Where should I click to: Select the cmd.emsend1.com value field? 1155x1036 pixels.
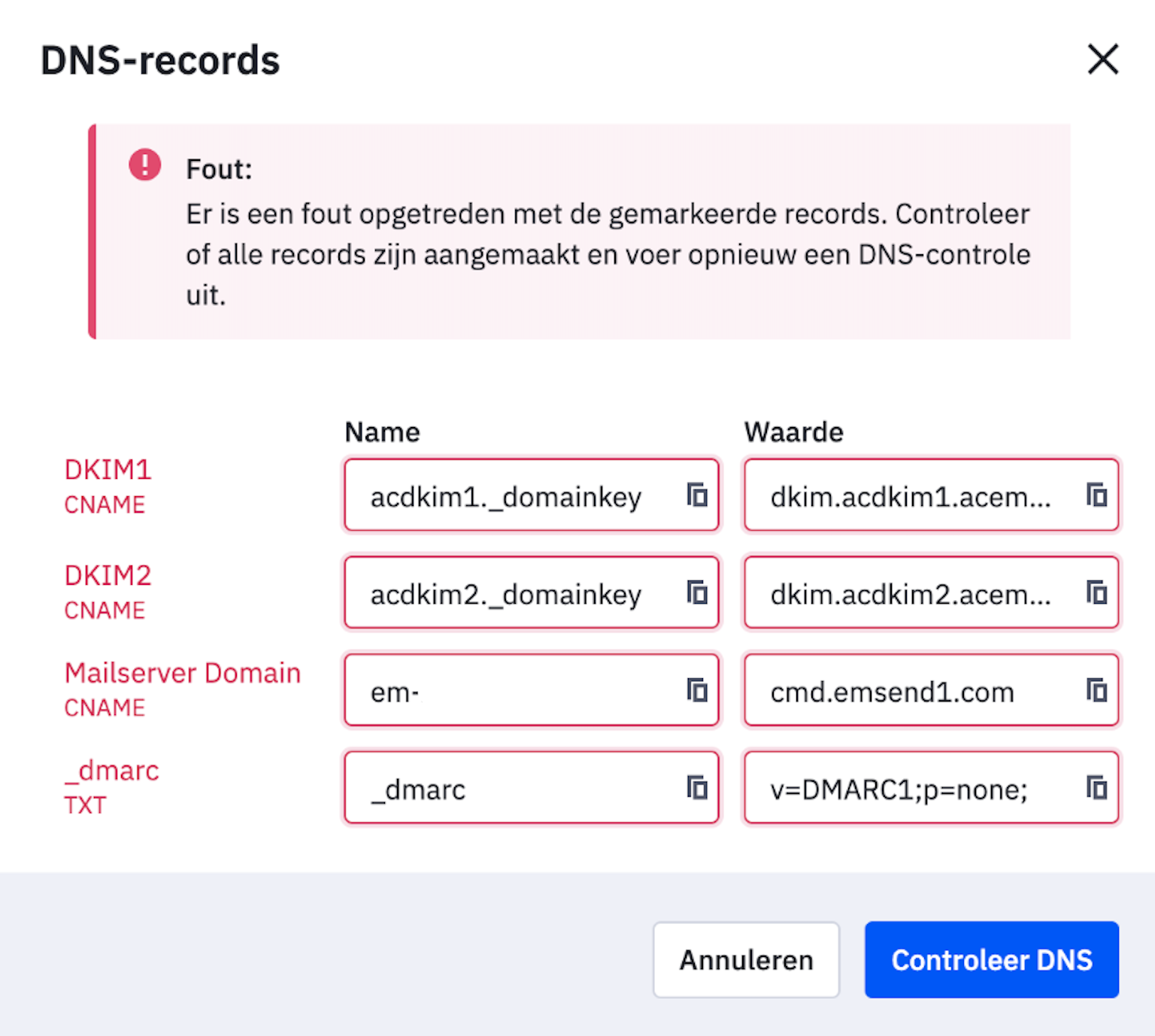(x=932, y=689)
